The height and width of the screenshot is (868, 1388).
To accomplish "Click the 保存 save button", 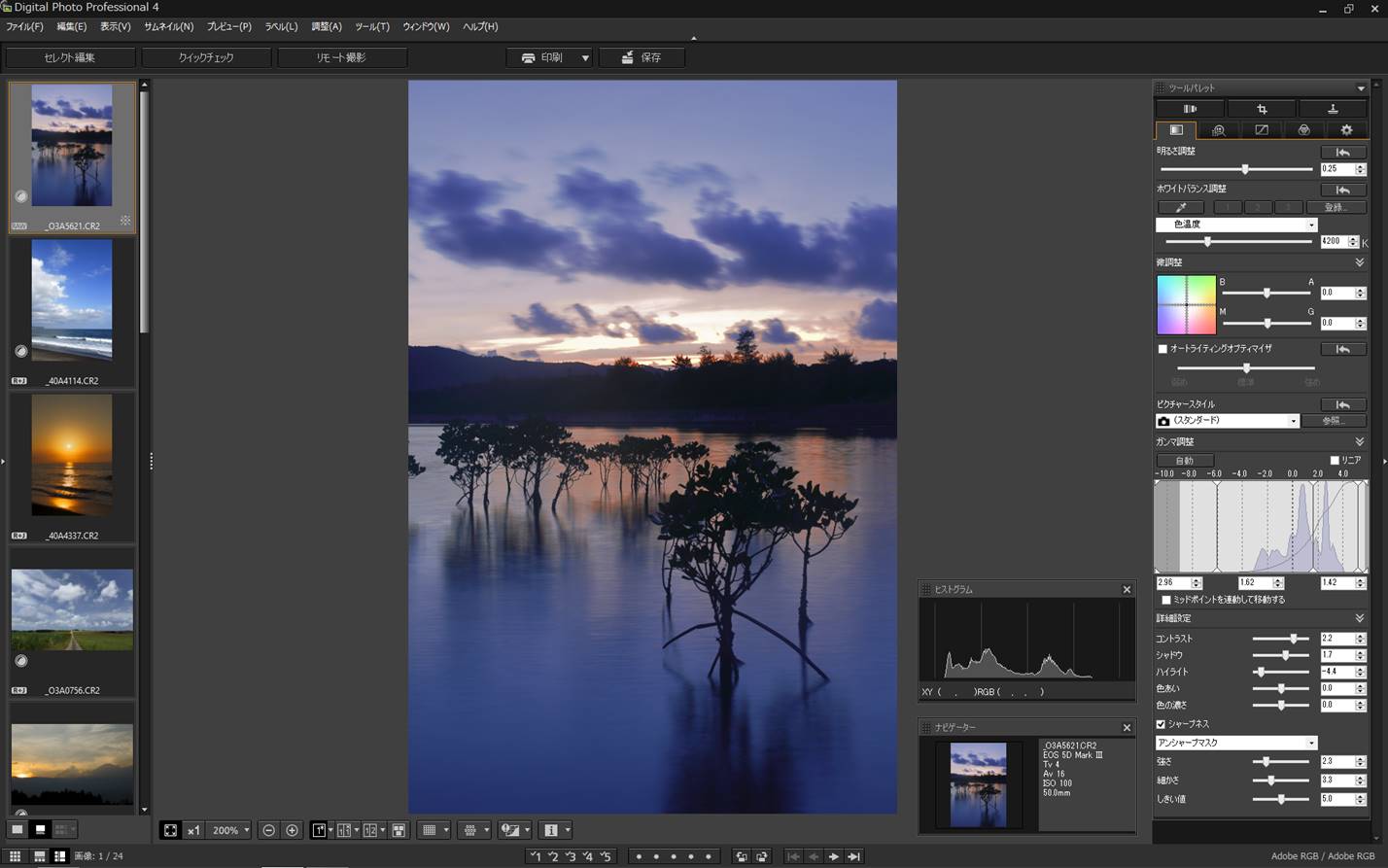I will click(x=642, y=57).
